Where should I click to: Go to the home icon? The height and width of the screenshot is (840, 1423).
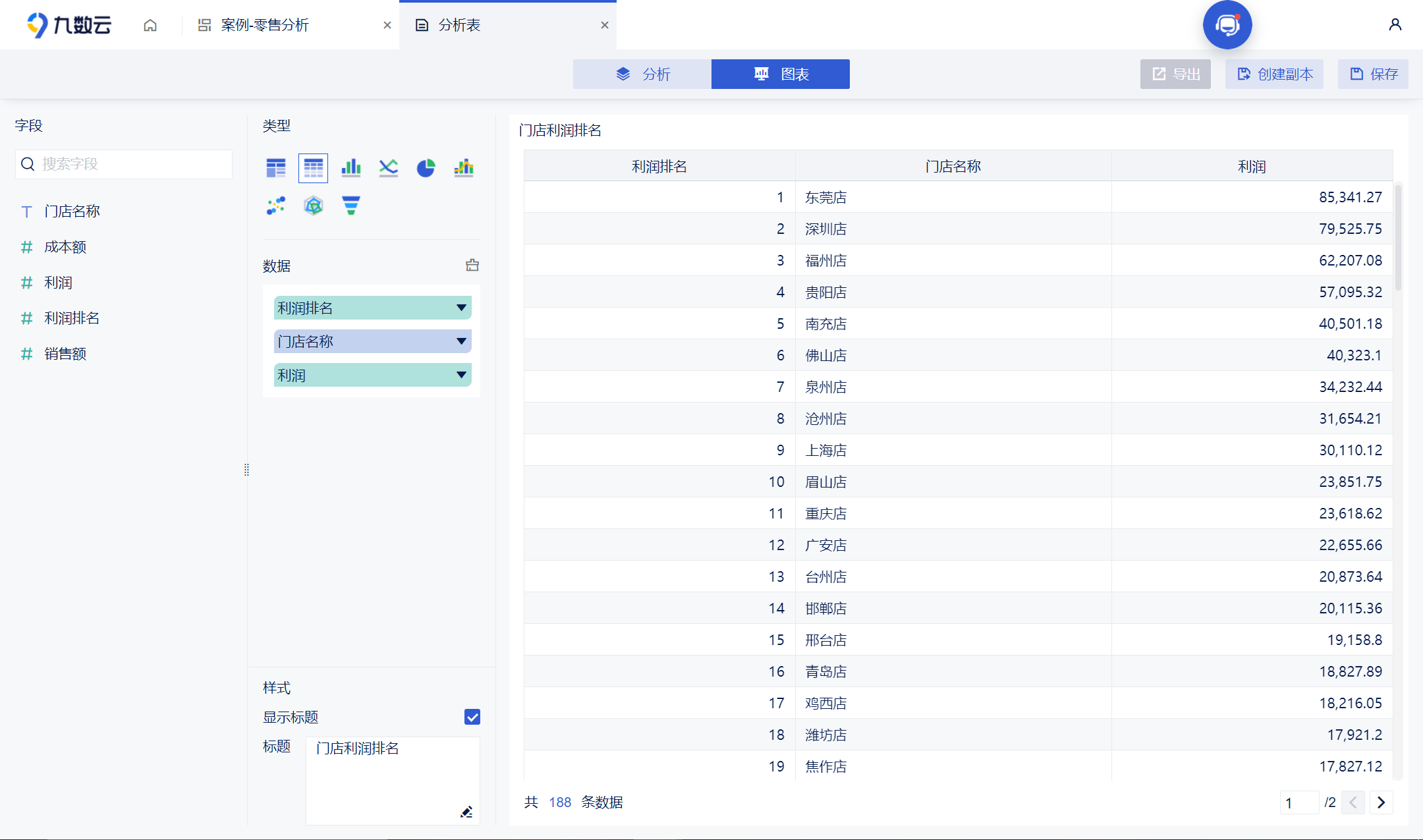[x=150, y=25]
